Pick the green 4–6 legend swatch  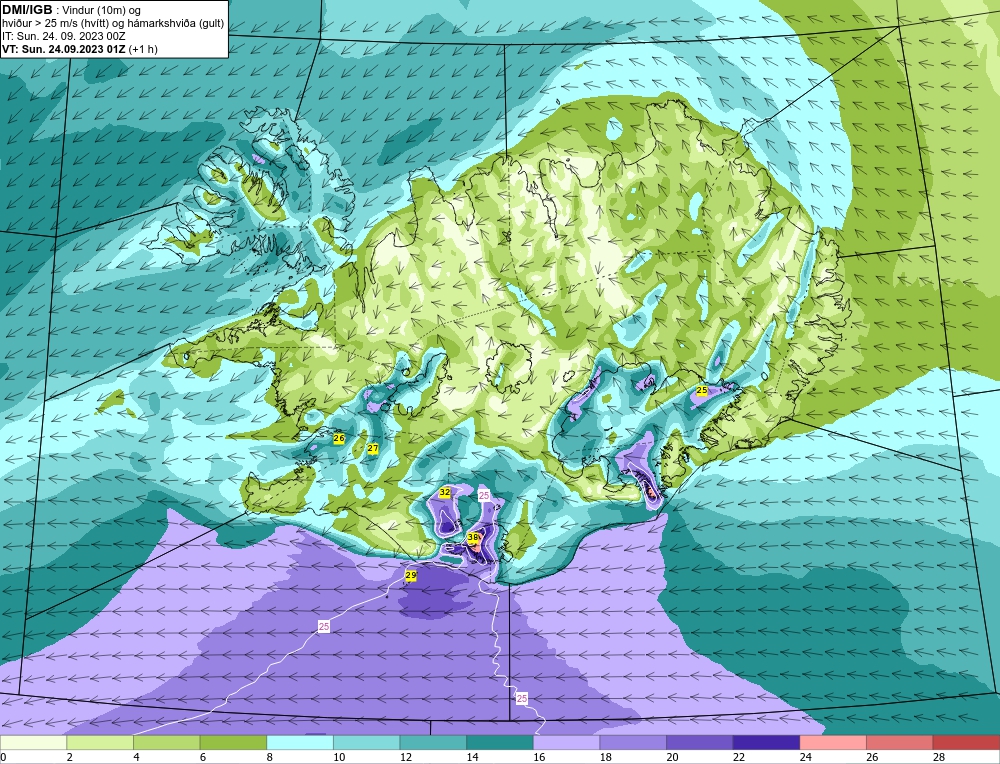[166, 743]
